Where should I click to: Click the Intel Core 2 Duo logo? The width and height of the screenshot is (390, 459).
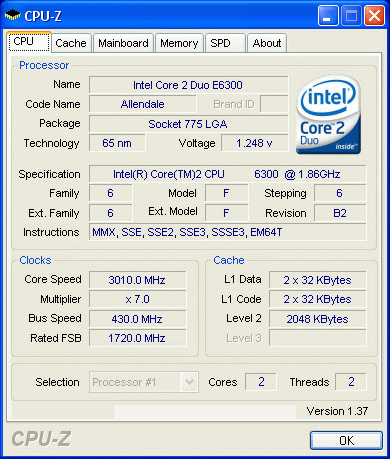[x=328, y=114]
